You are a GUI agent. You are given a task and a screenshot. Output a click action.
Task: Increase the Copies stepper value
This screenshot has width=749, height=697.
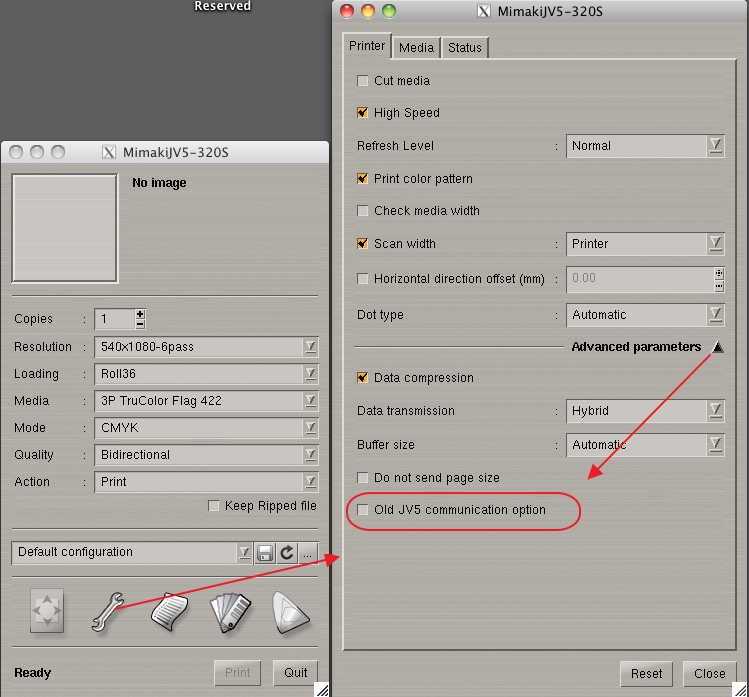140,314
